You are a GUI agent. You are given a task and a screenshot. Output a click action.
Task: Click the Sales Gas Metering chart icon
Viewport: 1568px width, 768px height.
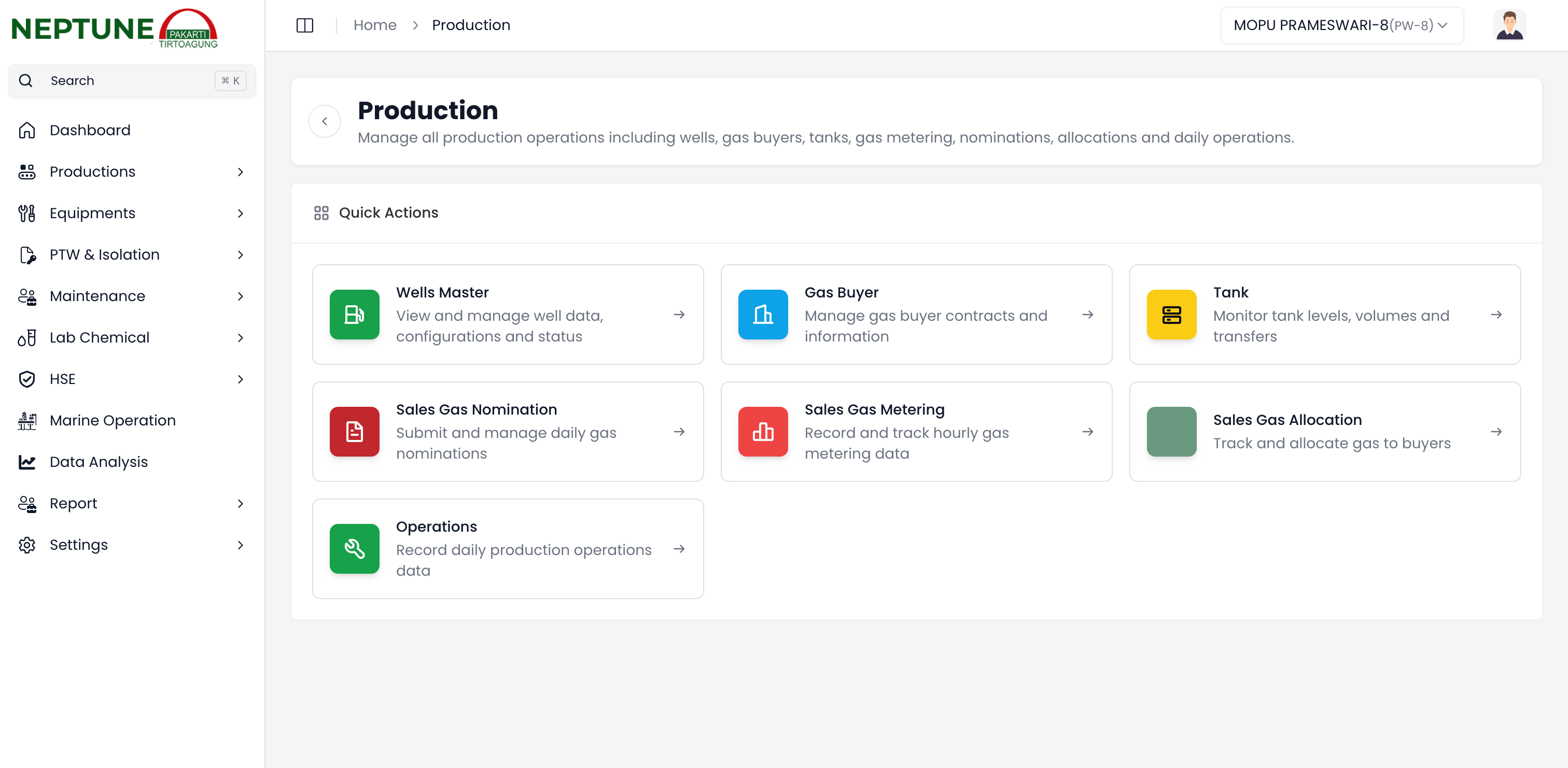point(763,432)
